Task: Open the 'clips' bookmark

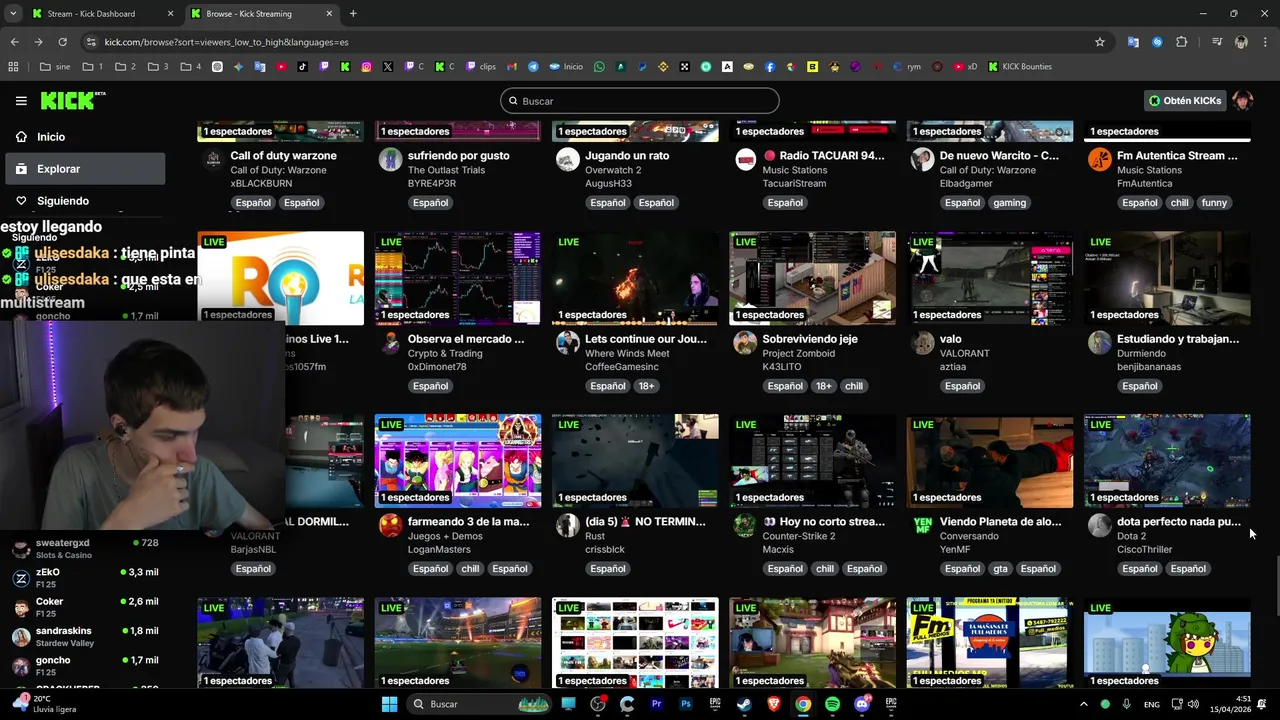Action: click(x=481, y=67)
